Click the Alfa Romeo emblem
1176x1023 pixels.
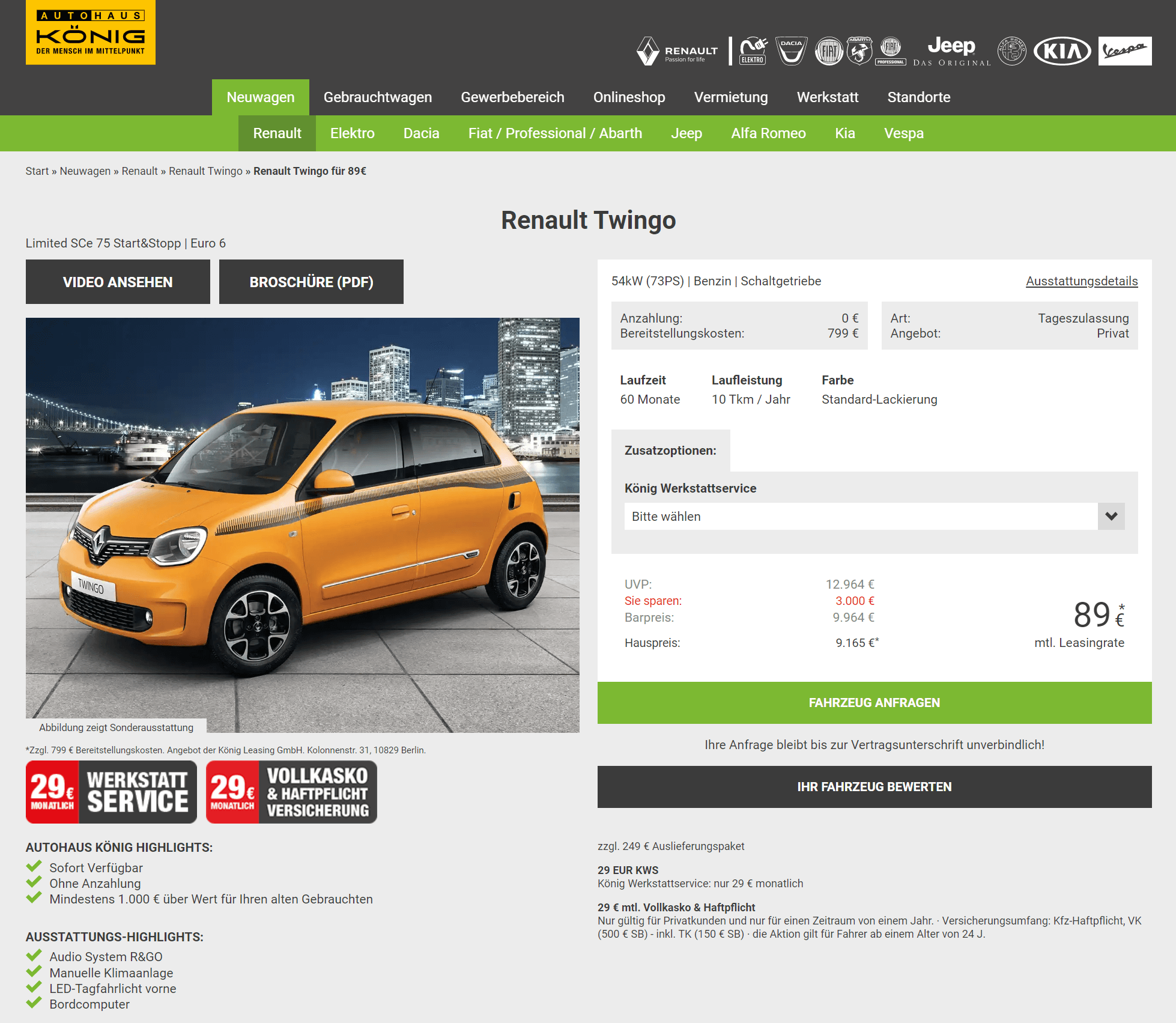[1012, 52]
